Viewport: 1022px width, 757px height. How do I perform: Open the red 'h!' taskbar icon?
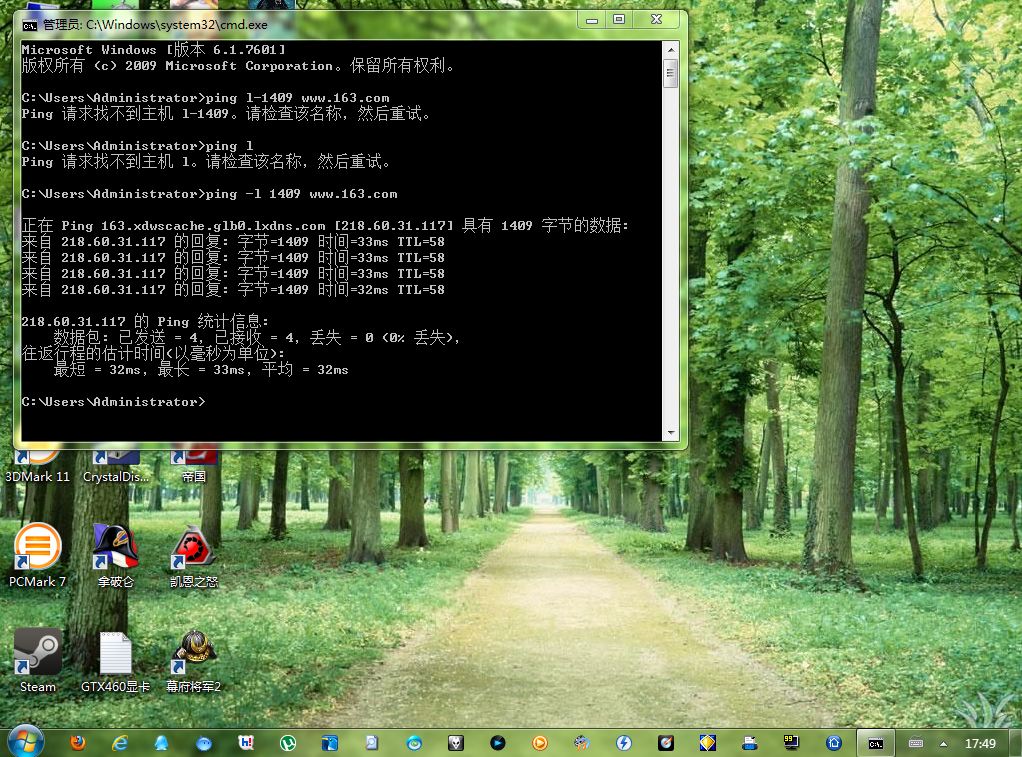coord(246,743)
